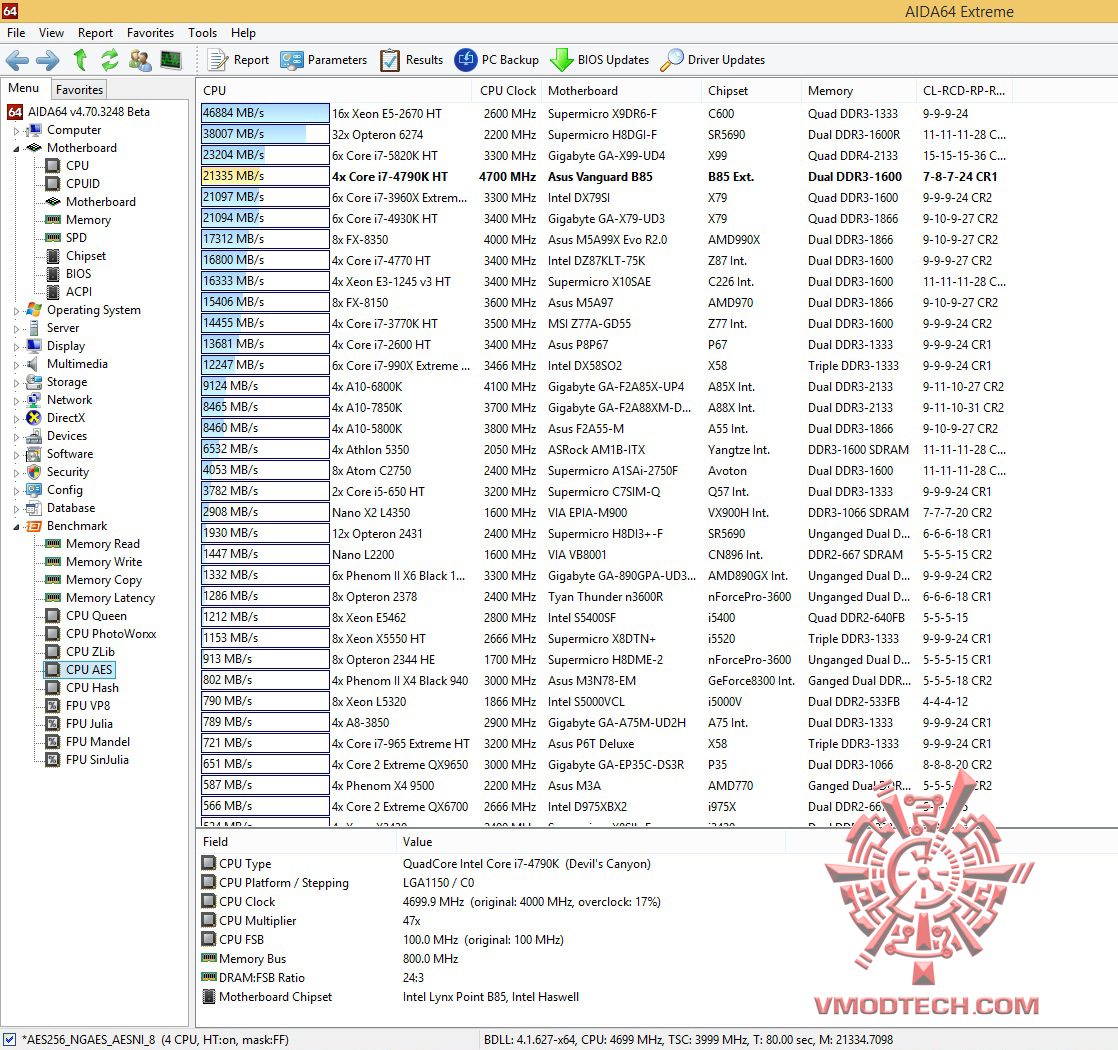The width and height of the screenshot is (1118, 1050).
Task: Open the Tools menu
Action: pos(202,33)
